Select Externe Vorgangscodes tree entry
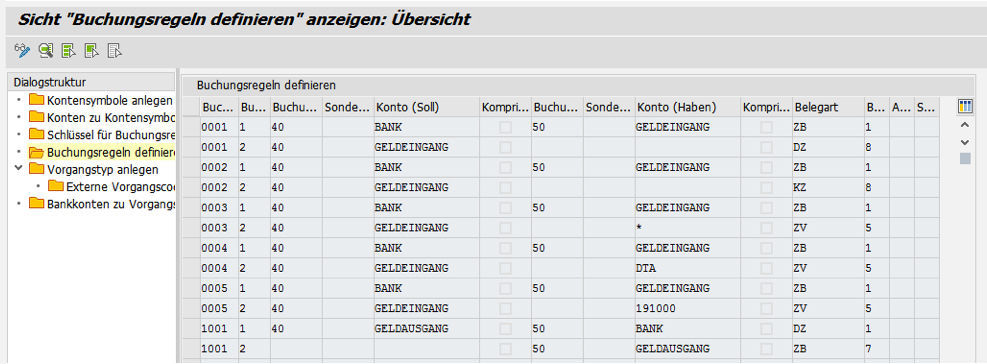The image size is (987, 364). coord(120,186)
